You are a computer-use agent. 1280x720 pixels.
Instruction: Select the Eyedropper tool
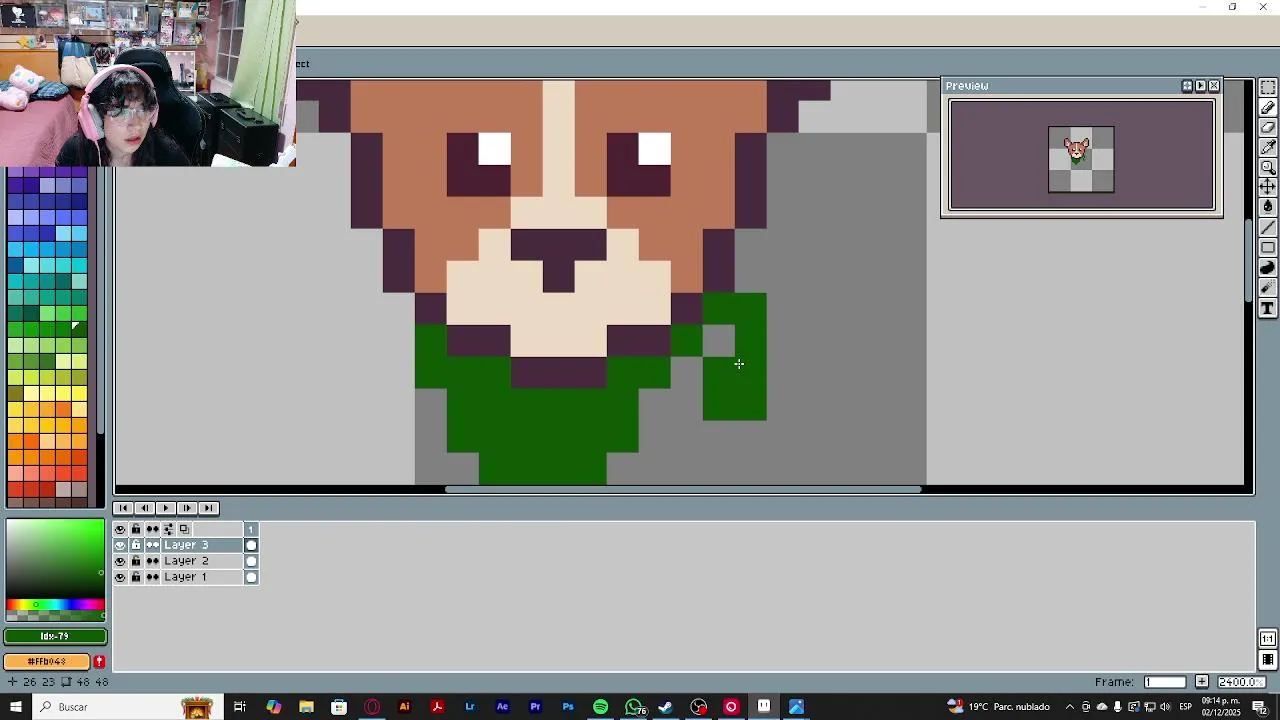pyautogui.click(x=1268, y=148)
